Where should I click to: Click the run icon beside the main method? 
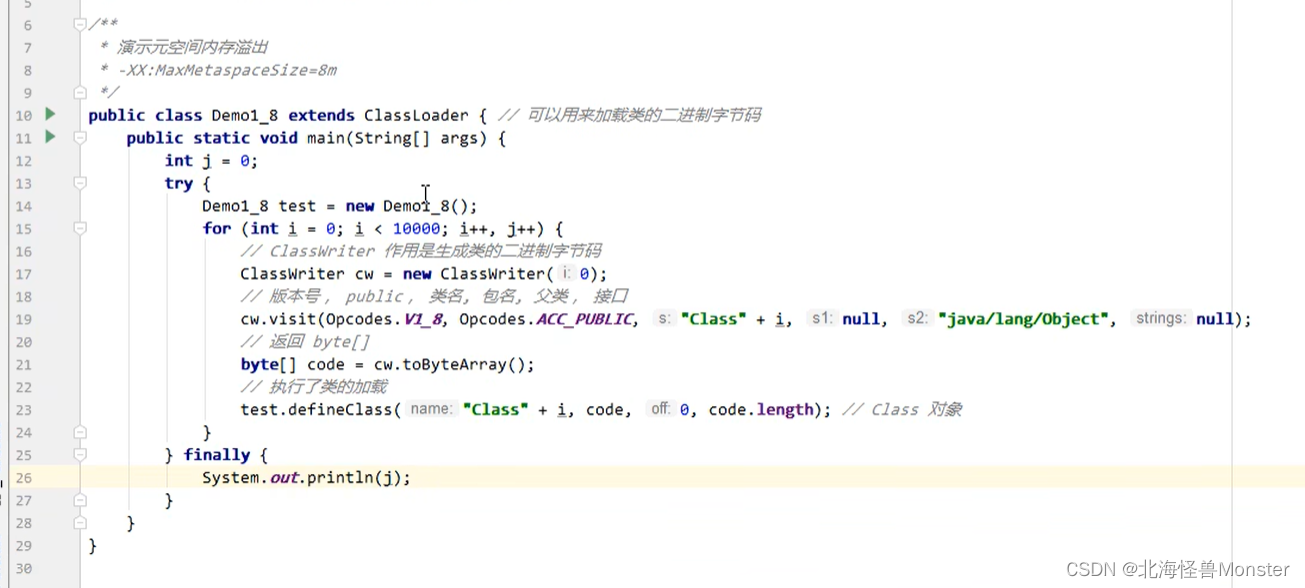tap(50, 137)
